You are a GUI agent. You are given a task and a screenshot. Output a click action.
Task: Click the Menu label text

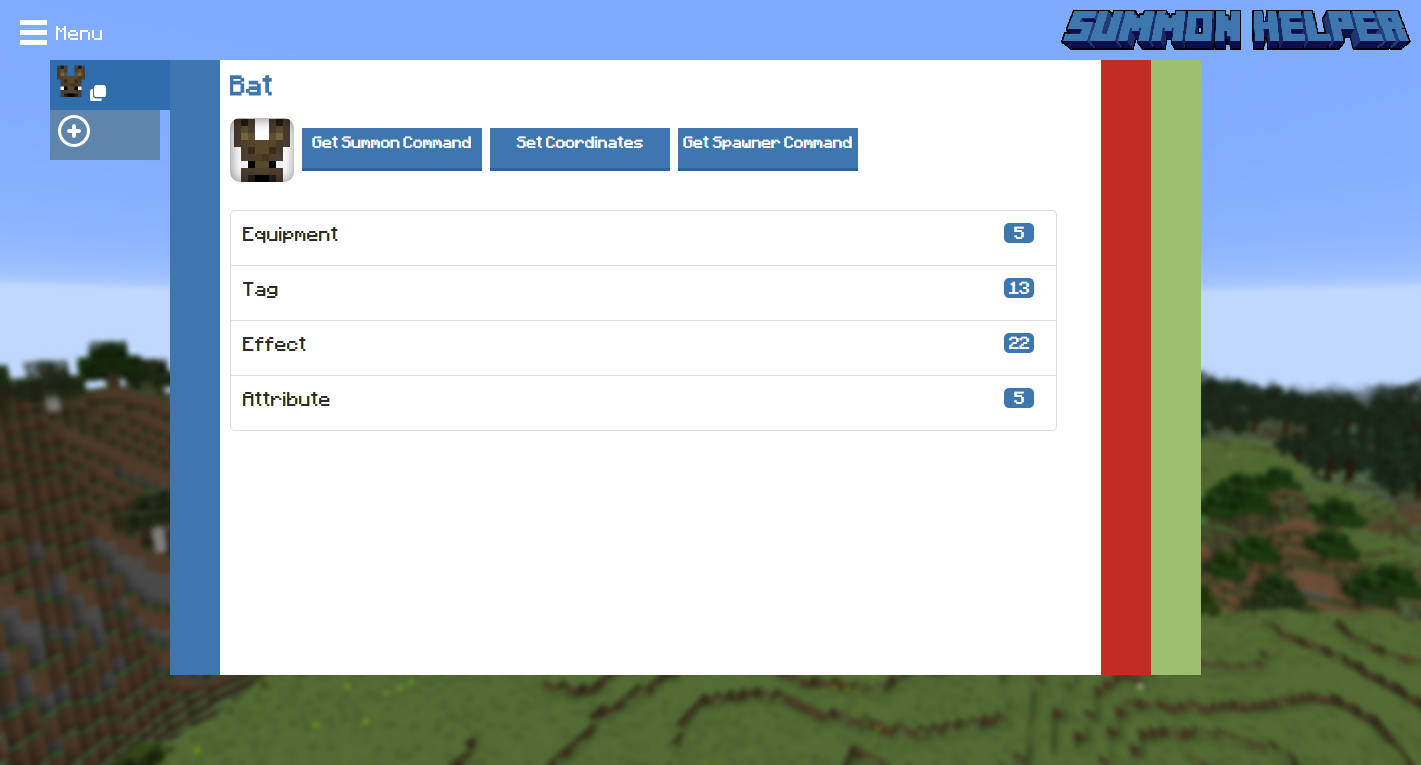[79, 34]
